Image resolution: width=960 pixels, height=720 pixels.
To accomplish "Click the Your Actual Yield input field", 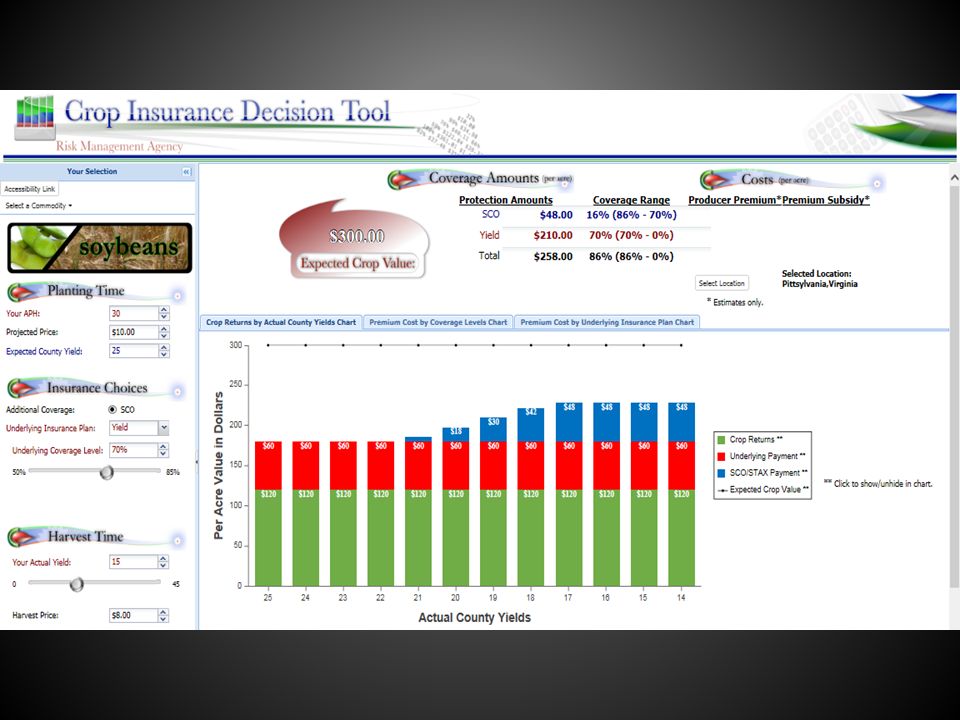I will click(134, 562).
